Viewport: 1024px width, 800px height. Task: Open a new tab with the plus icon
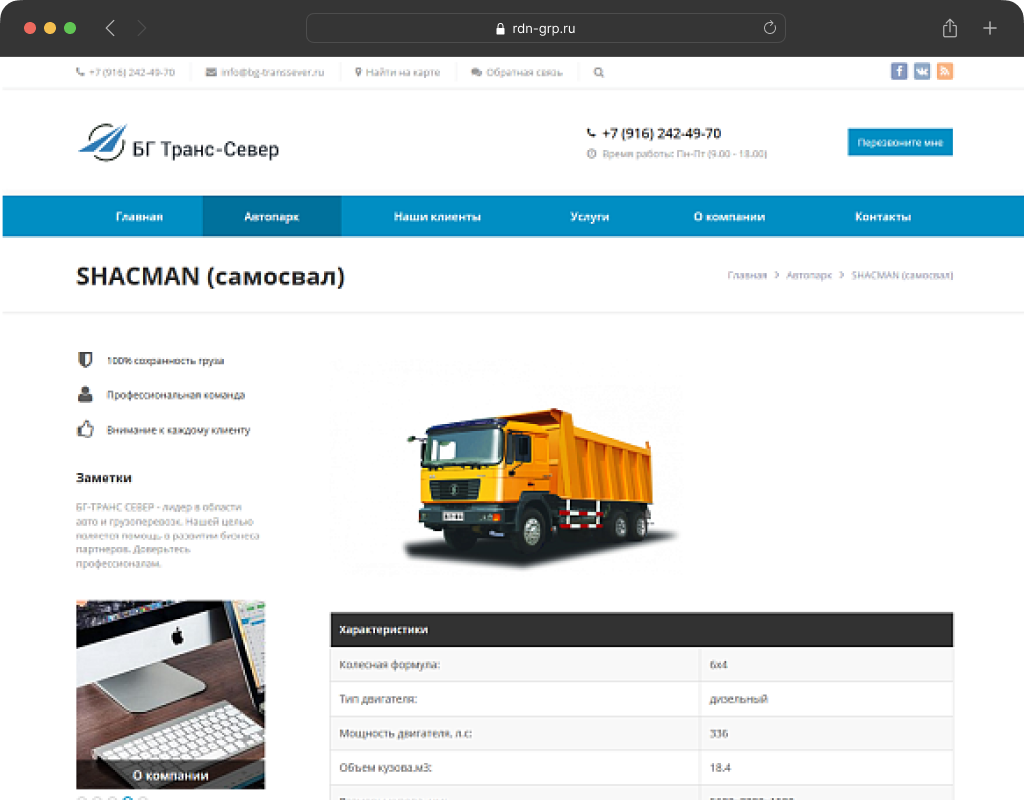(989, 28)
